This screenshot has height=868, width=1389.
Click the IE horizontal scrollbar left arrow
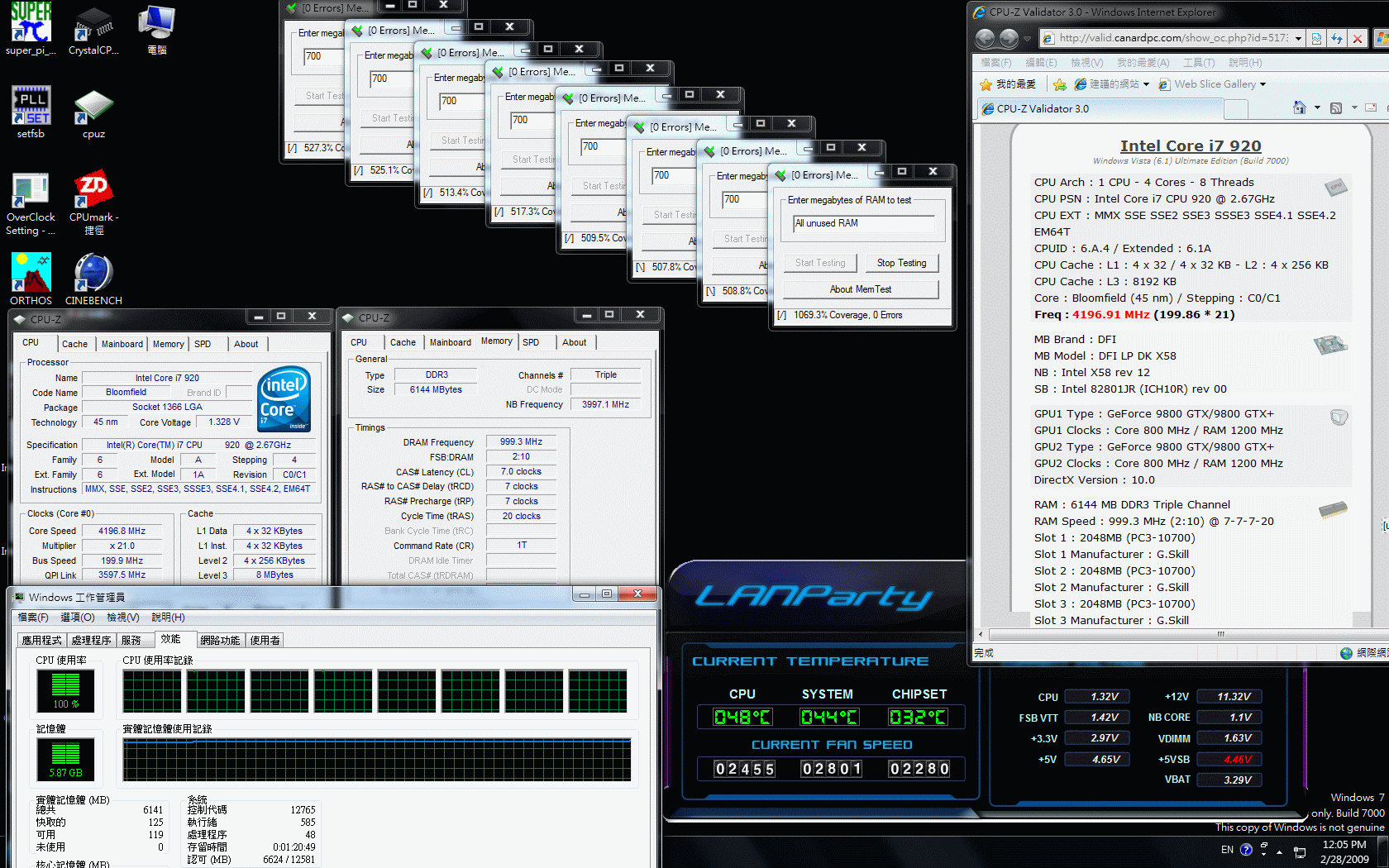pyautogui.click(x=981, y=635)
